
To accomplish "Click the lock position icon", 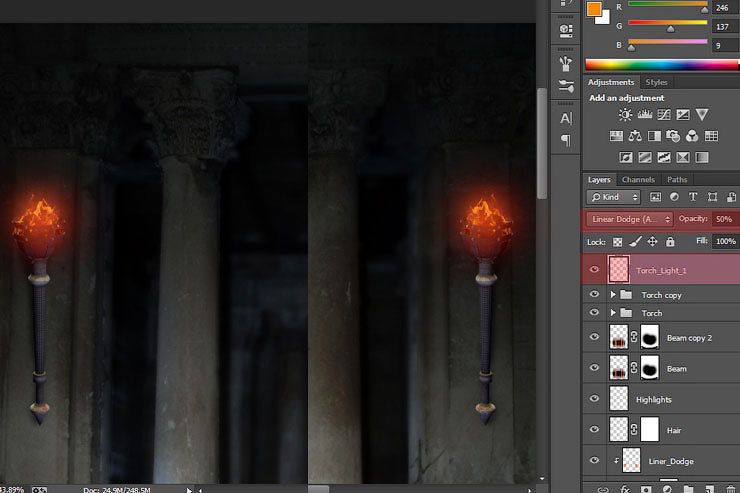I will [652, 242].
